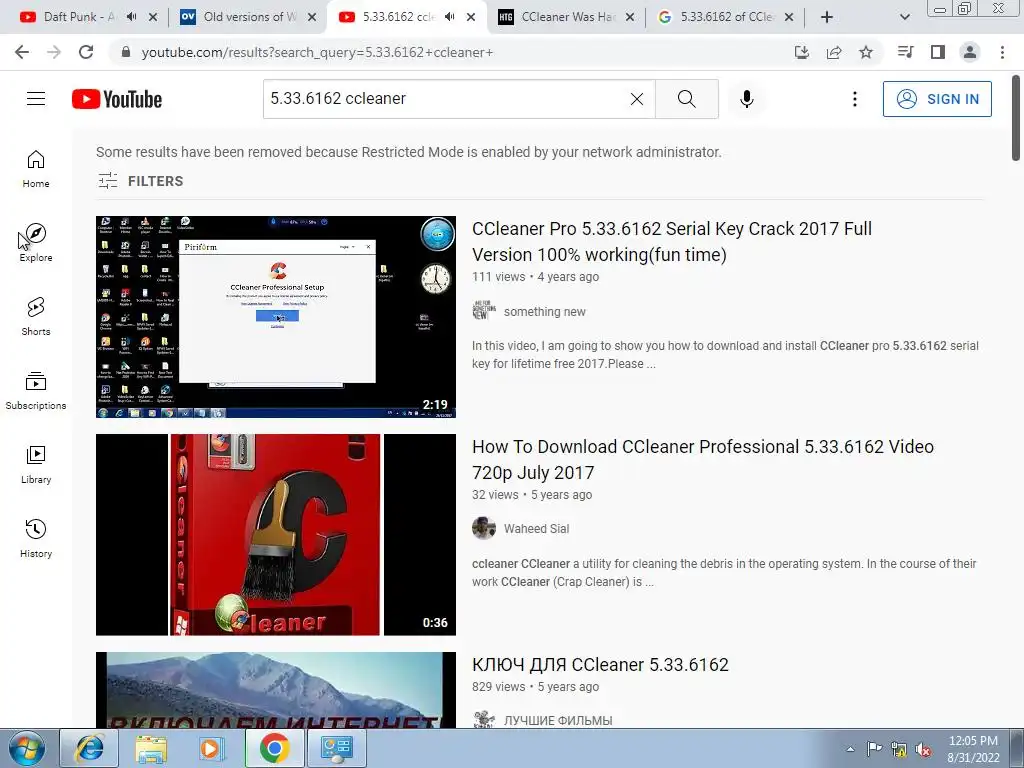Viewport: 1024px width, 768px height.
Task: Open the 2:19 CCleaner Setup video thumbnail
Action: point(276,317)
